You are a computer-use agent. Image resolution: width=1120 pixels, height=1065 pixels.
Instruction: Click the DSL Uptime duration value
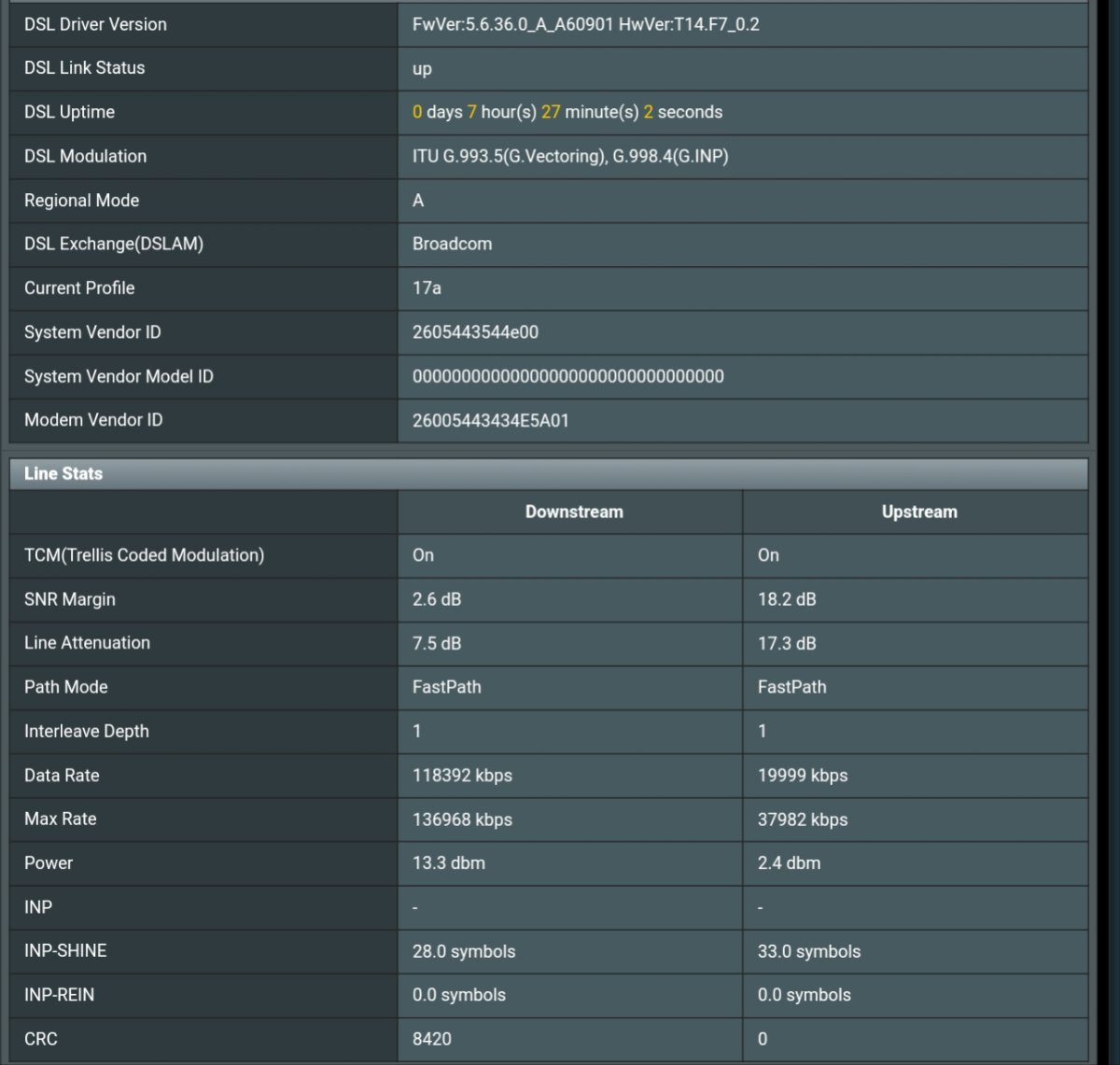(x=567, y=112)
